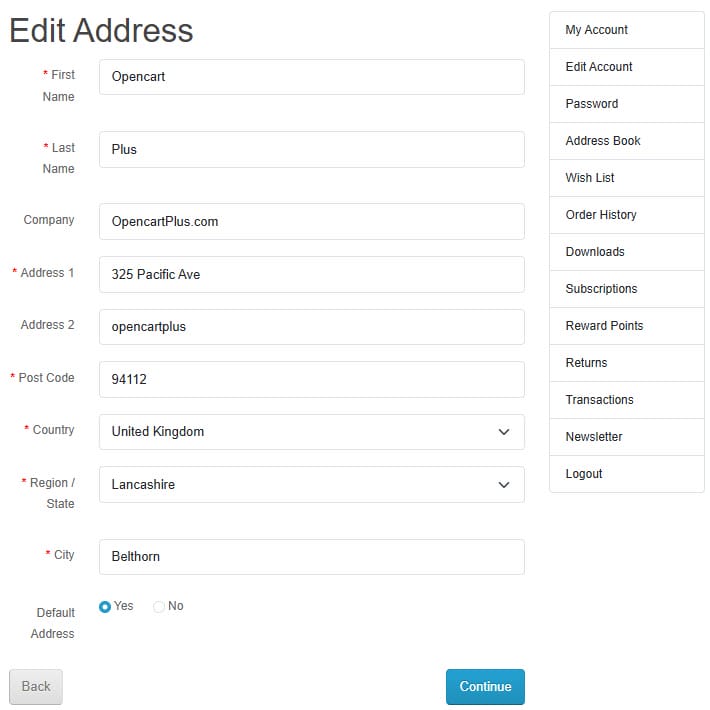Select the Yes default address radio
Image resolution: width=710 pixels, height=710 pixels.
point(105,606)
